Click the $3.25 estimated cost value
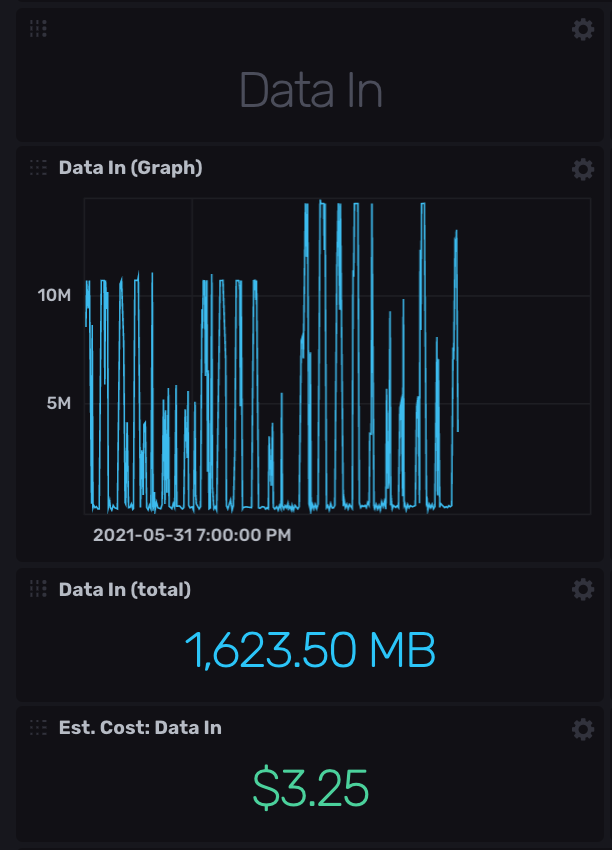The image size is (612, 850). tap(310, 789)
